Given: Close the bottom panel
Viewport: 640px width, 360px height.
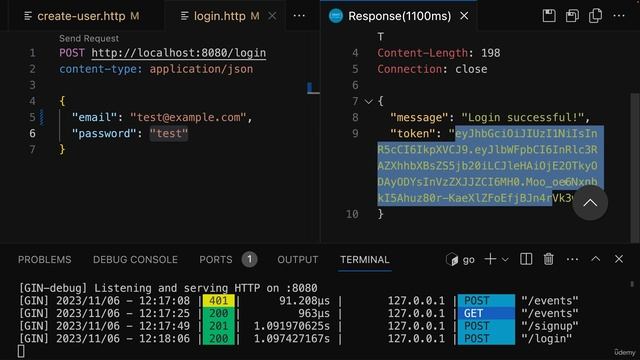Looking at the screenshot, I should 619,259.
